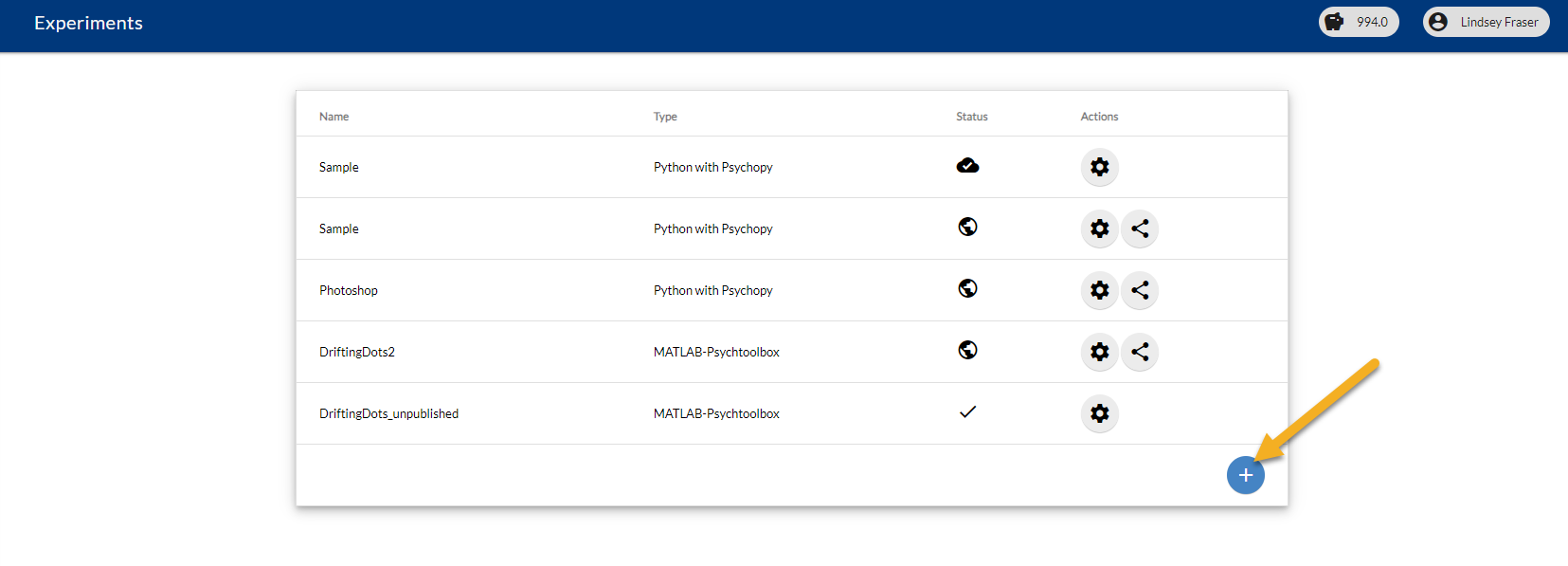Click the Type column header
Image resolution: width=1568 pixels, height=566 pixels.
click(x=665, y=117)
